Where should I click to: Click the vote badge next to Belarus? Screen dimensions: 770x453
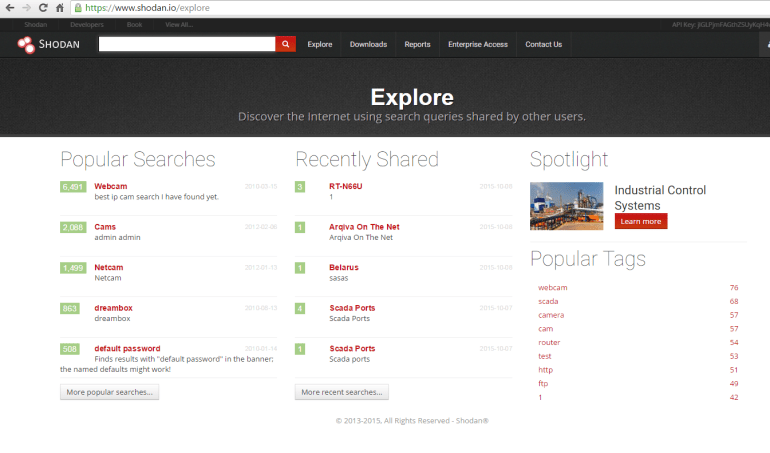click(300, 268)
